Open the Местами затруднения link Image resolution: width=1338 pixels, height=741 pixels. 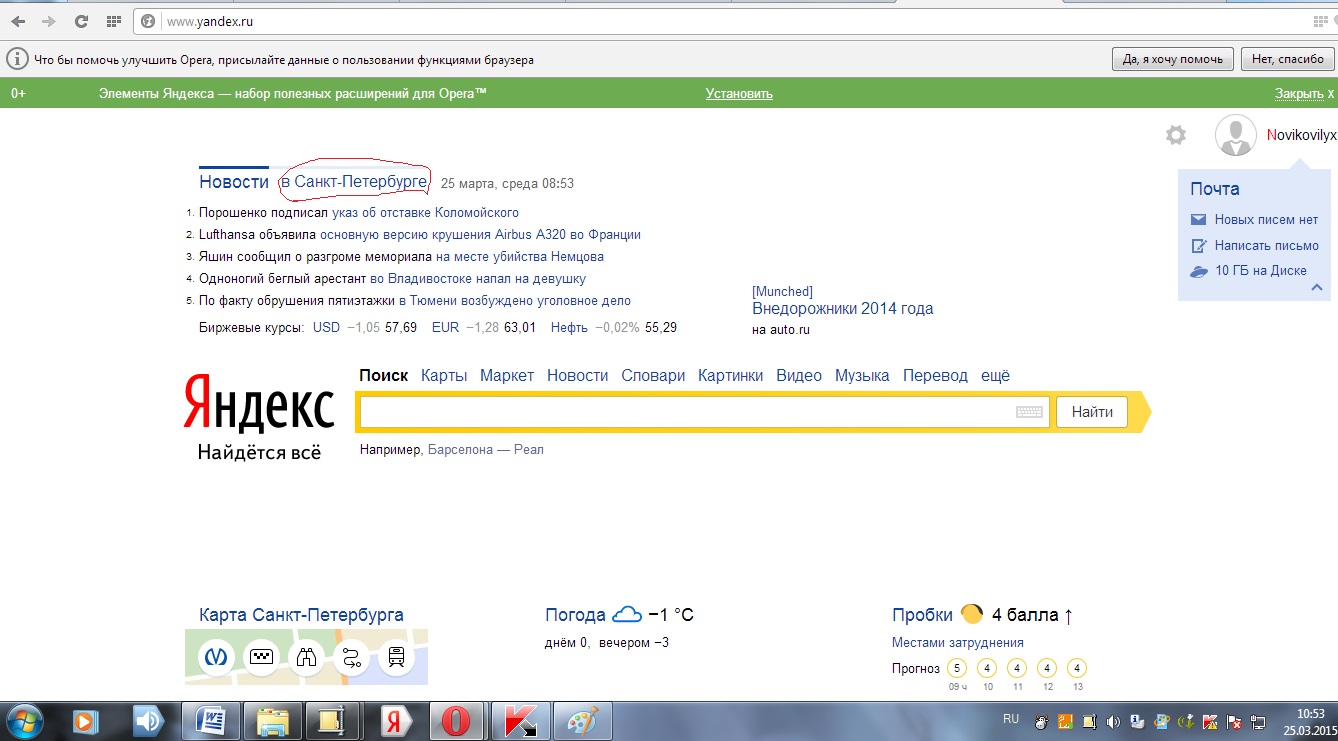[x=958, y=643]
